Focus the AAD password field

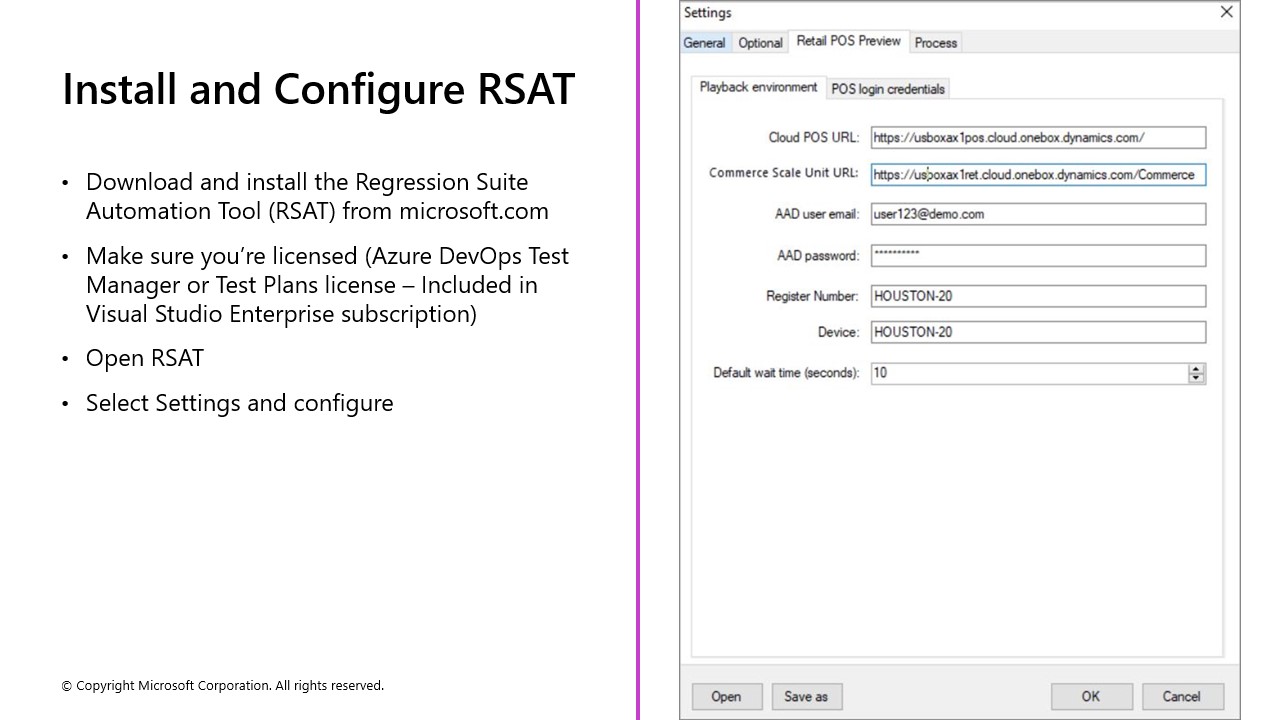(1038, 255)
